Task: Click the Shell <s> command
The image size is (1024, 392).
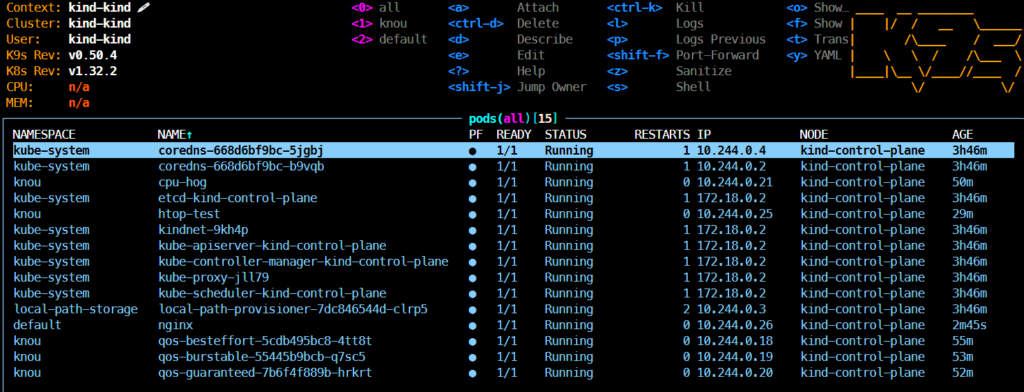Action: pyautogui.click(x=659, y=87)
